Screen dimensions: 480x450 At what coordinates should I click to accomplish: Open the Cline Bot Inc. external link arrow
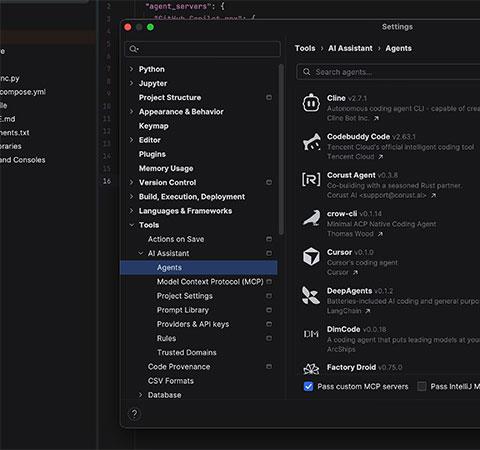tap(376, 118)
